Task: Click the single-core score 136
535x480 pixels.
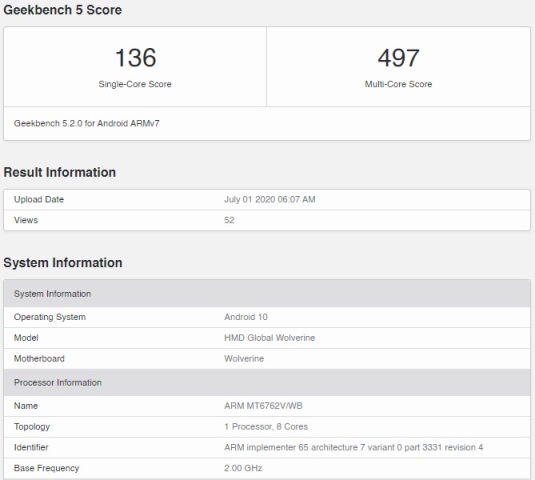Action: [135, 58]
